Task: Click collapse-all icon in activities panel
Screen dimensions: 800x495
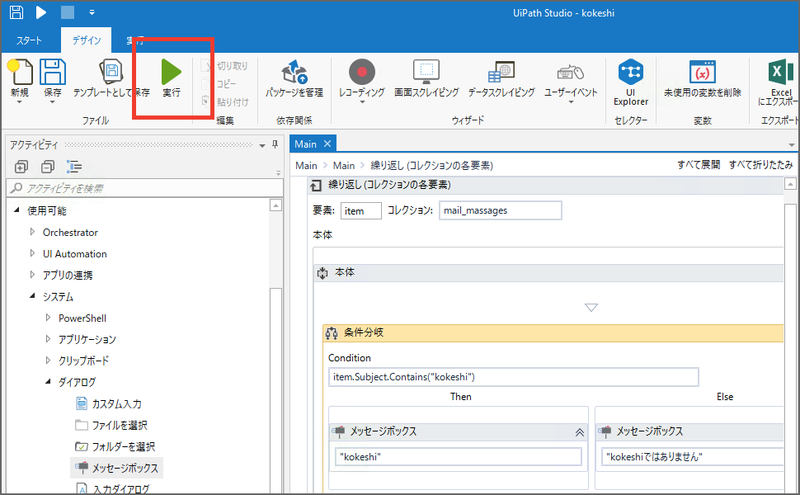Action: pos(47,166)
